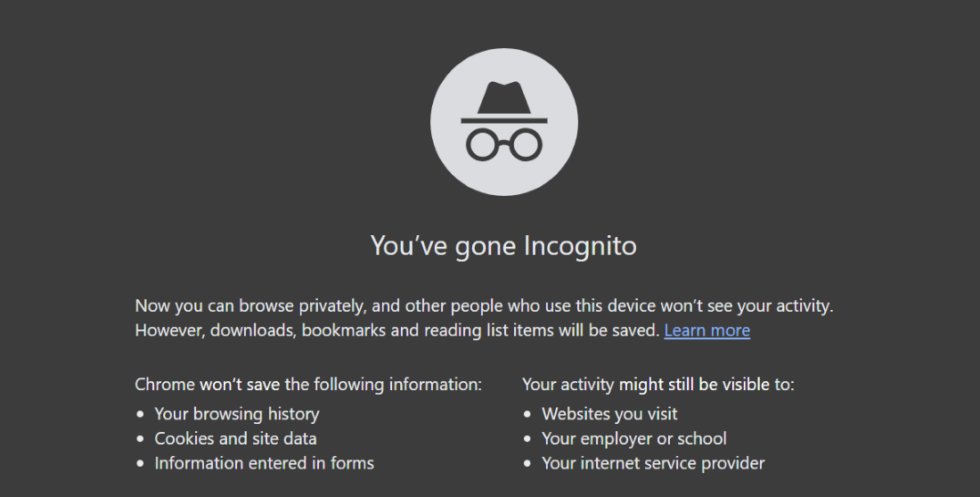
Task: Click "Chrome won't save the following information" heading
Action: click(308, 384)
